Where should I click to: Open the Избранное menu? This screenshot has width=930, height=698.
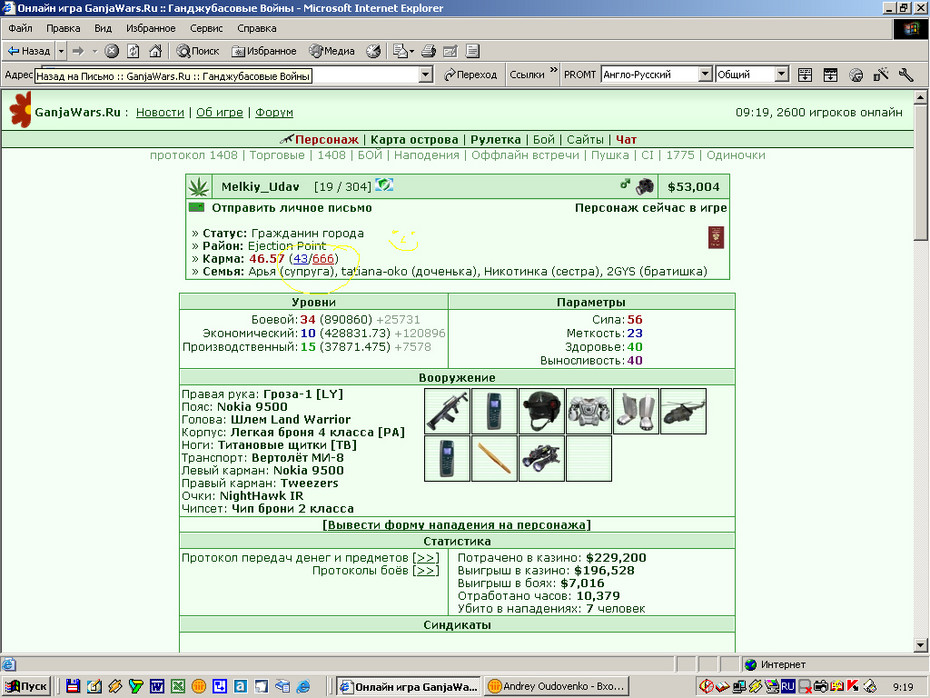click(x=151, y=28)
